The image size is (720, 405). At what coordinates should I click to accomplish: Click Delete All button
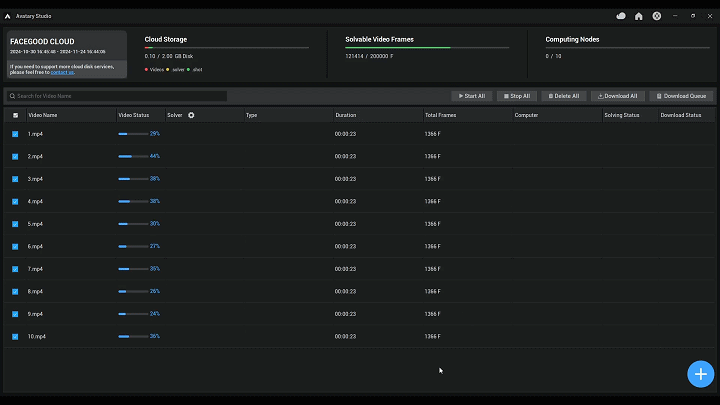coord(564,96)
